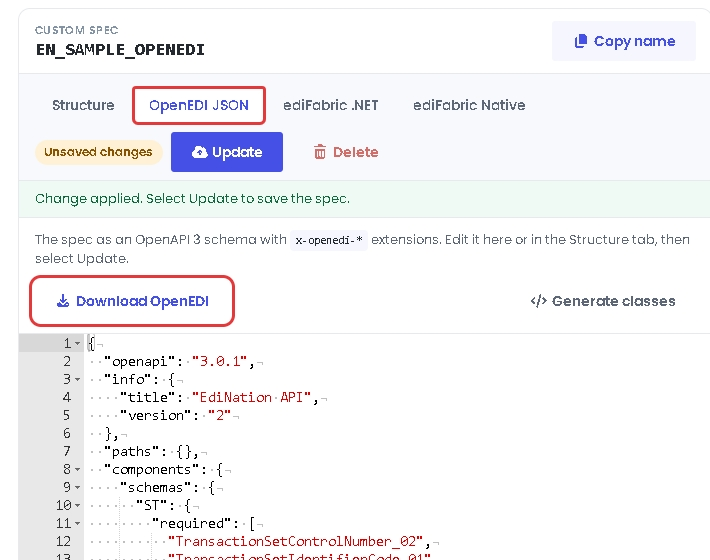Click the "paths" key on line 7
The width and height of the screenshot is (710, 560).
(135, 451)
